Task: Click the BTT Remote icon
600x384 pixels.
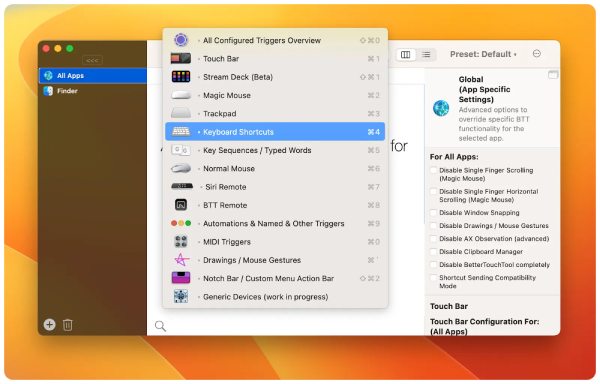Action: point(181,205)
